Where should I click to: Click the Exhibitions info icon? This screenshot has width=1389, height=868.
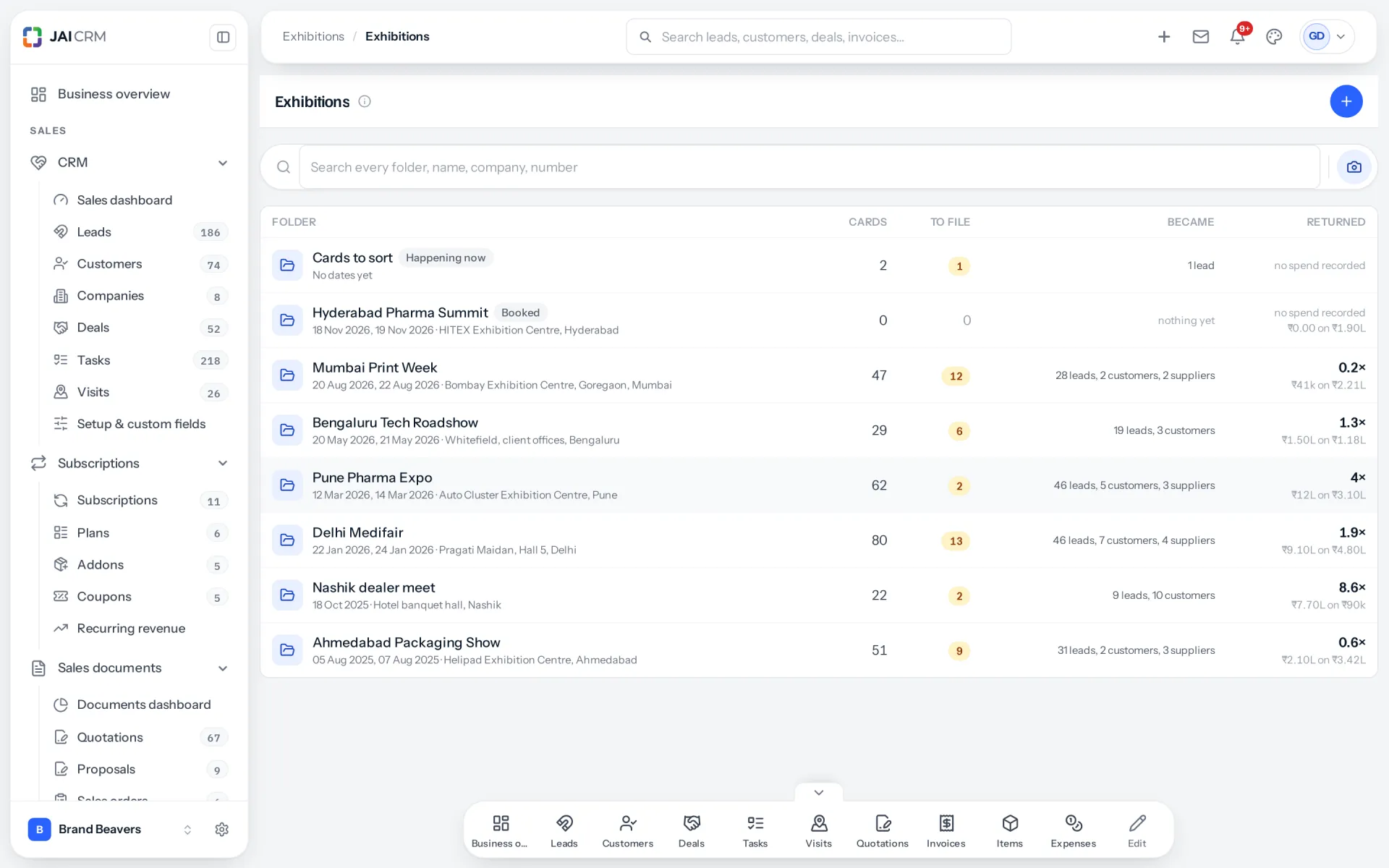click(365, 101)
